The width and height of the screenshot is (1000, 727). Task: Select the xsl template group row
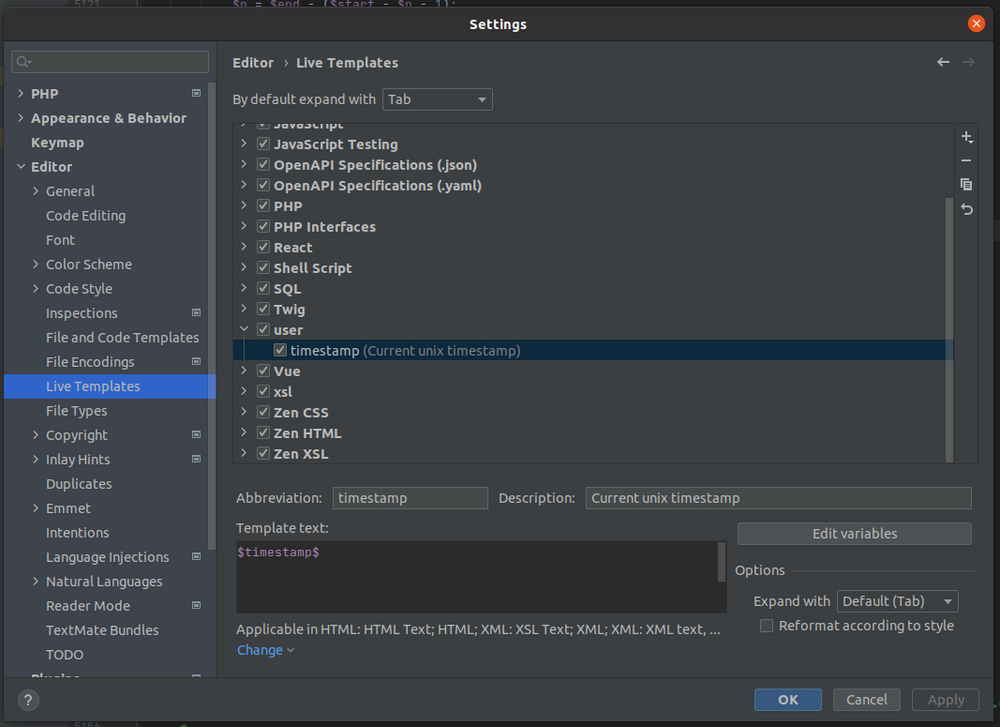tap(593, 392)
